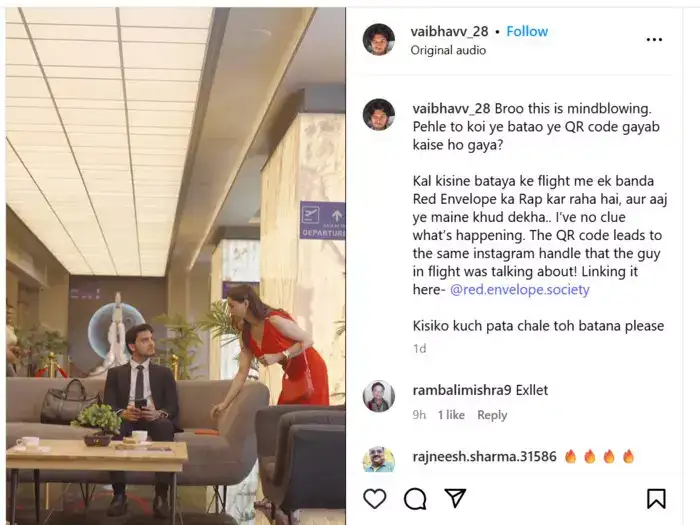Image resolution: width=700 pixels, height=525 pixels.
Task: Click the vaibhavv_28 username in the caption
Action: [x=451, y=108]
